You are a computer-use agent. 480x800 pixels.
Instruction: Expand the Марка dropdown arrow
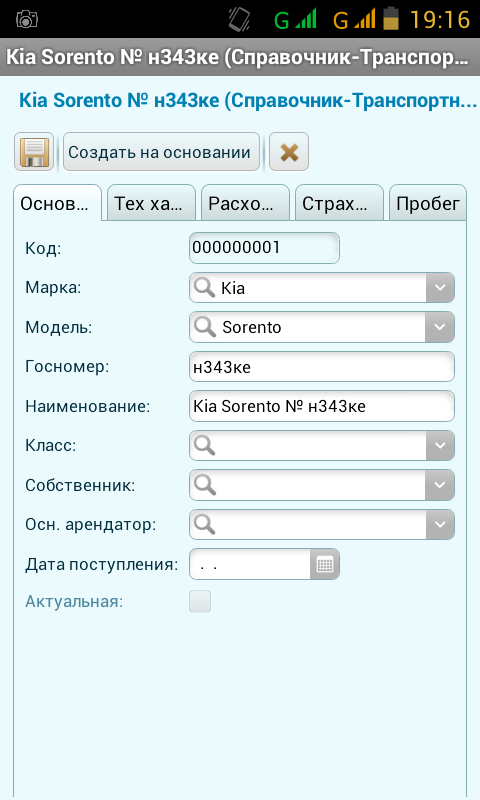tap(440, 288)
